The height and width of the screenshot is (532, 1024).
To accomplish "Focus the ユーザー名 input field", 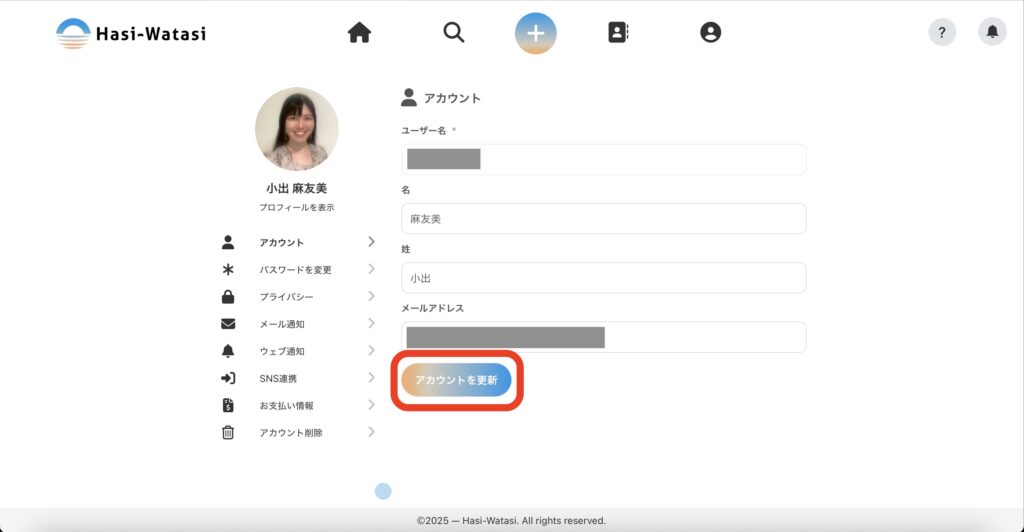I will point(603,159).
